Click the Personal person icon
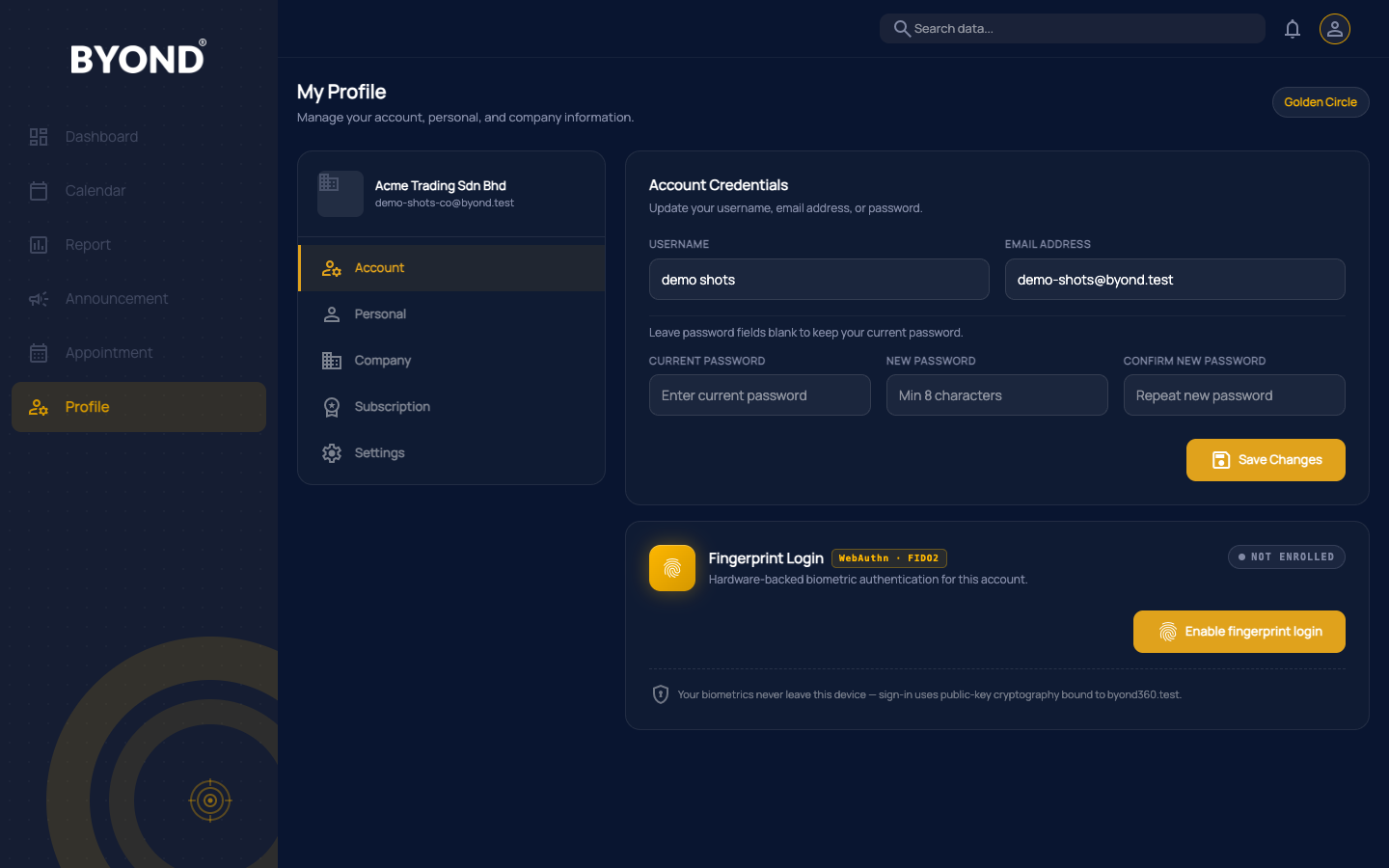Viewport: 1389px width, 868px height. [x=332, y=314]
